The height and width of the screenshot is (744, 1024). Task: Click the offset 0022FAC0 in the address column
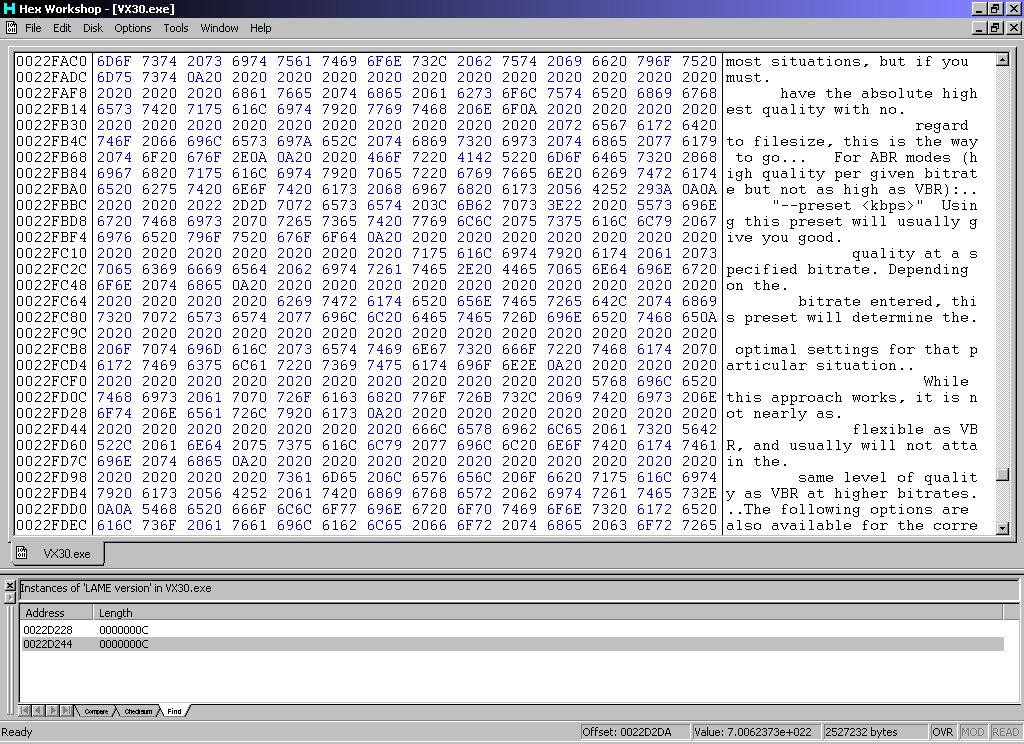(x=52, y=61)
